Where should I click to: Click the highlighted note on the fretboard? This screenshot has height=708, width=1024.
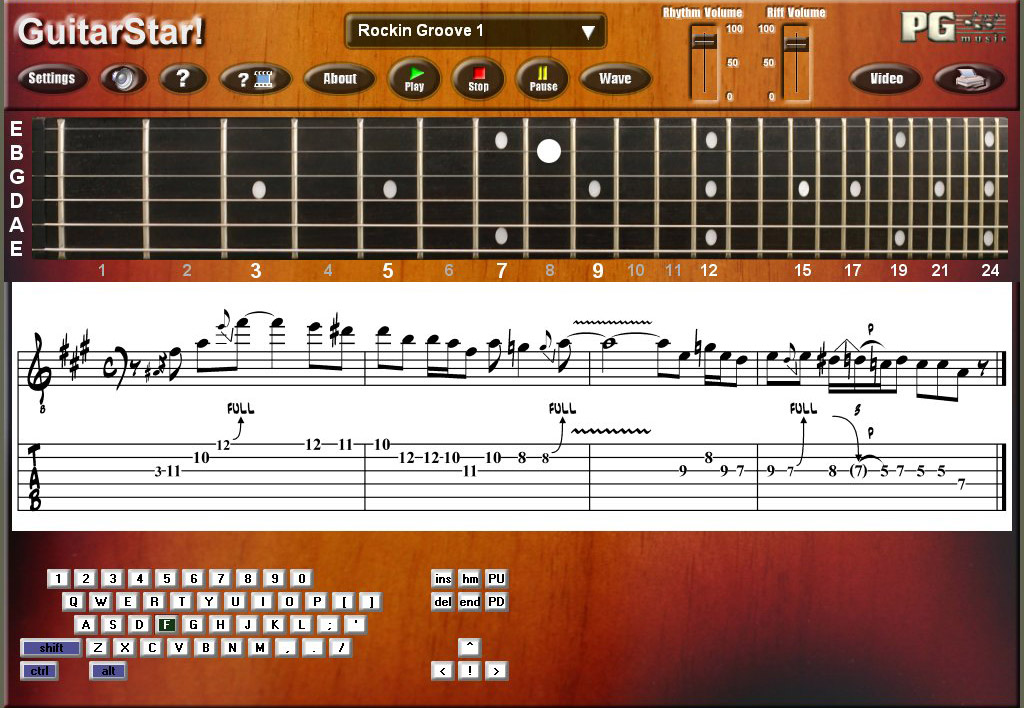point(549,152)
